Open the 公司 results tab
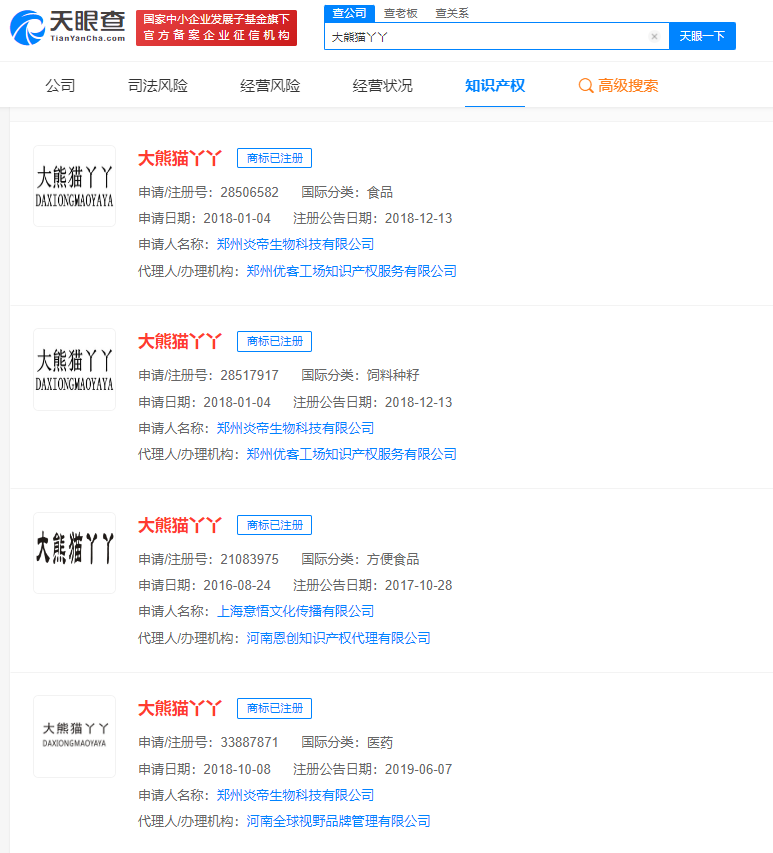This screenshot has height=853, width=773. pos(60,86)
